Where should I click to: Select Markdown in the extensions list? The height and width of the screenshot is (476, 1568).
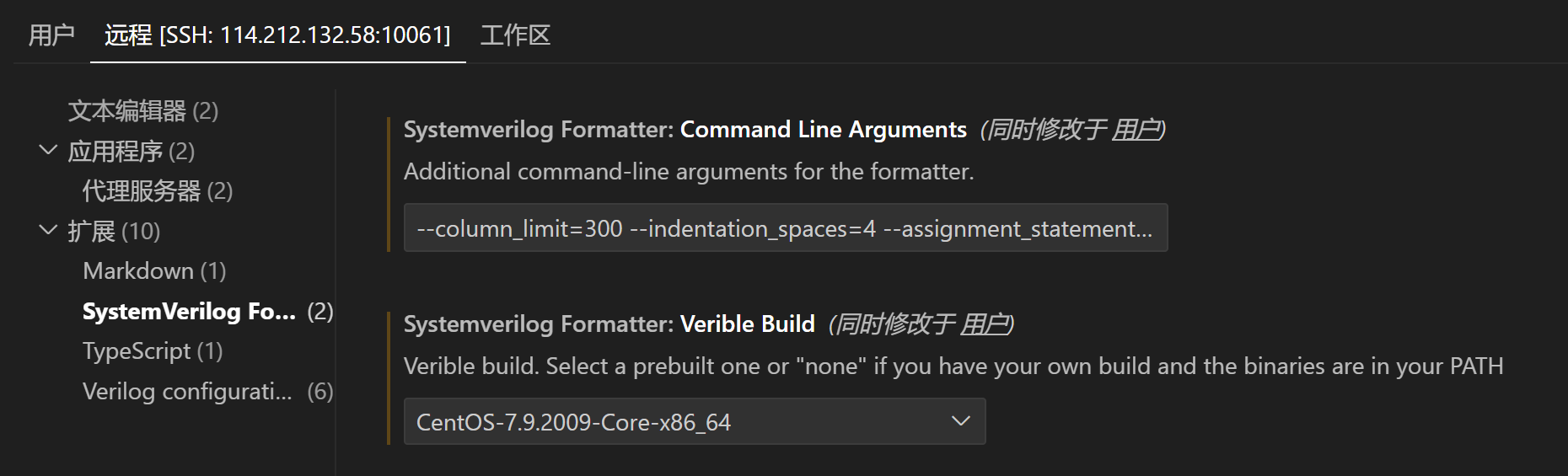pyautogui.click(x=154, y=271)
